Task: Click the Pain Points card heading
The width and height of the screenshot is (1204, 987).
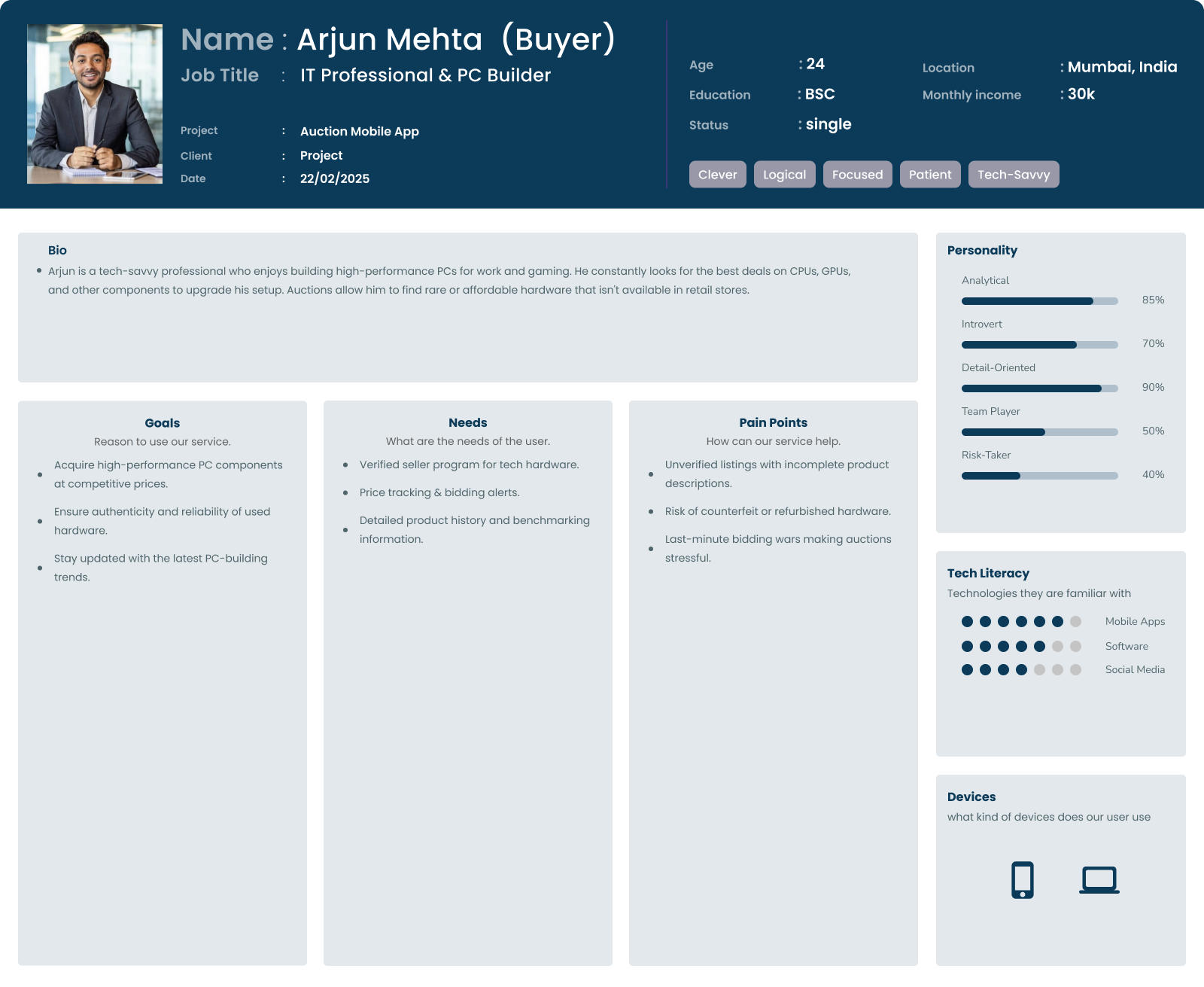Action: [x=774, y=422]
